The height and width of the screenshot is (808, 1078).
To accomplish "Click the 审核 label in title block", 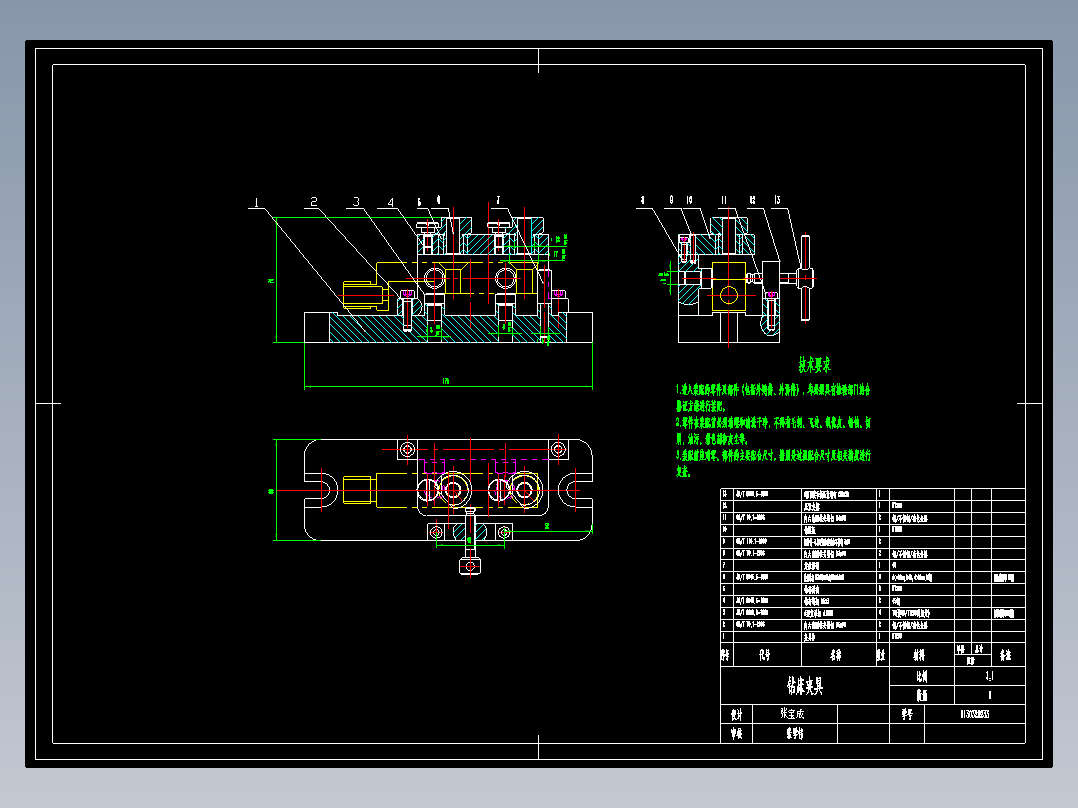I will (x=736, y=734).
